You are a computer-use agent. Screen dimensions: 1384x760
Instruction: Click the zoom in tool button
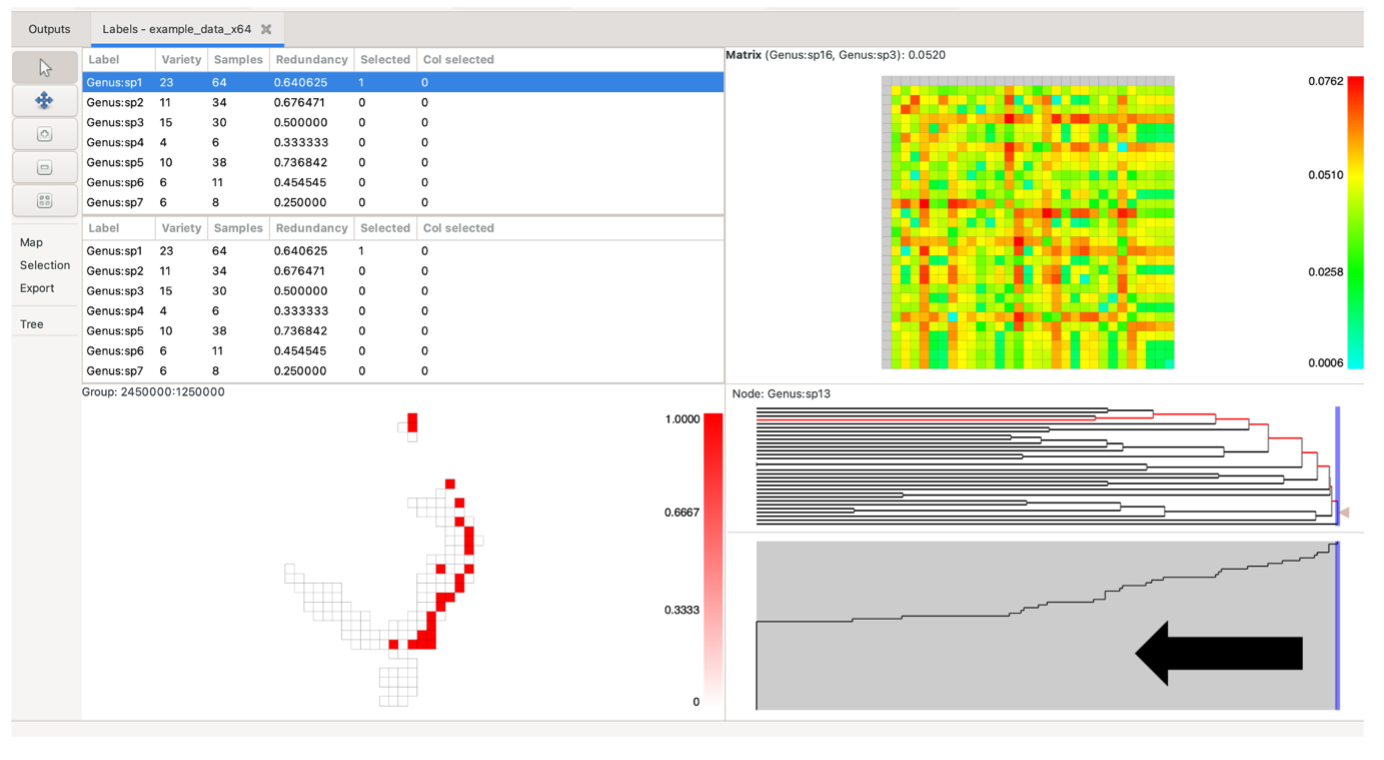pyautogui.click(x=44, y=134)
